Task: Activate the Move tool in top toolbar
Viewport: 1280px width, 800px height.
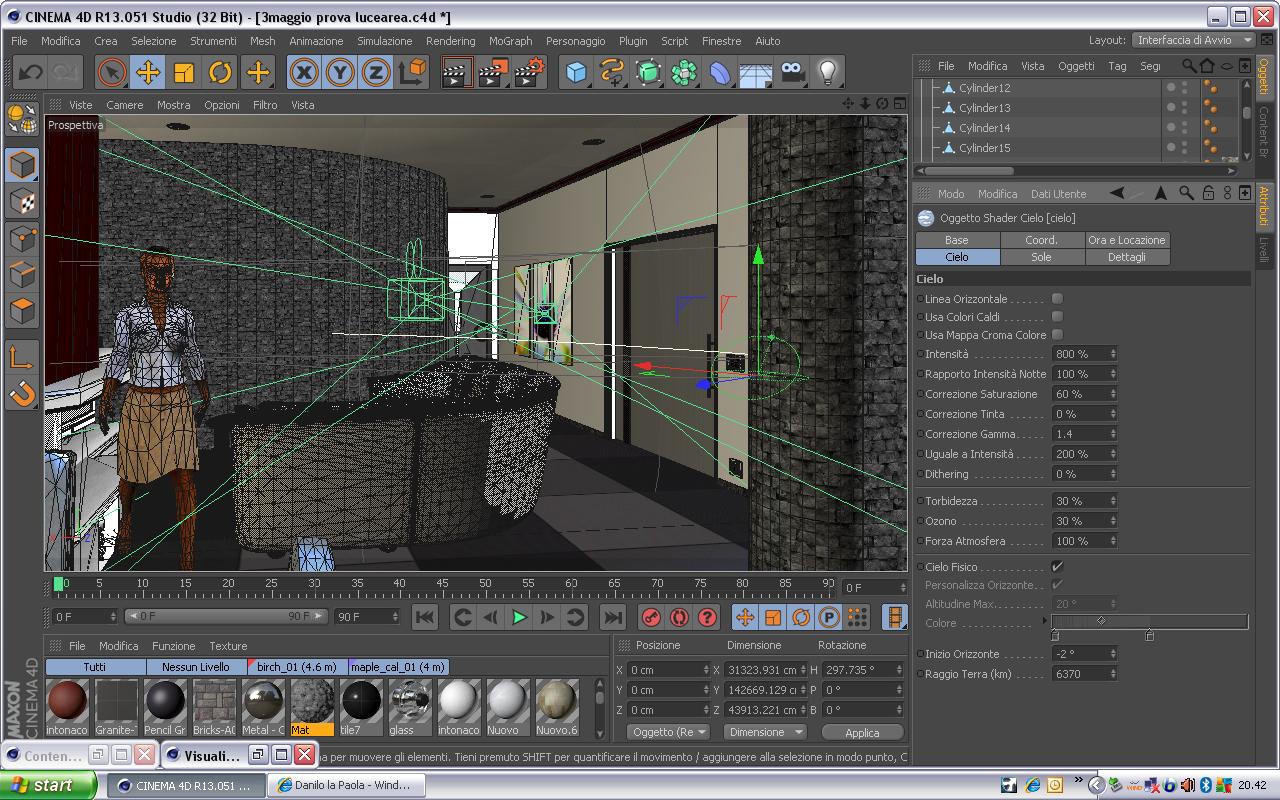Action: coord(148,72)
